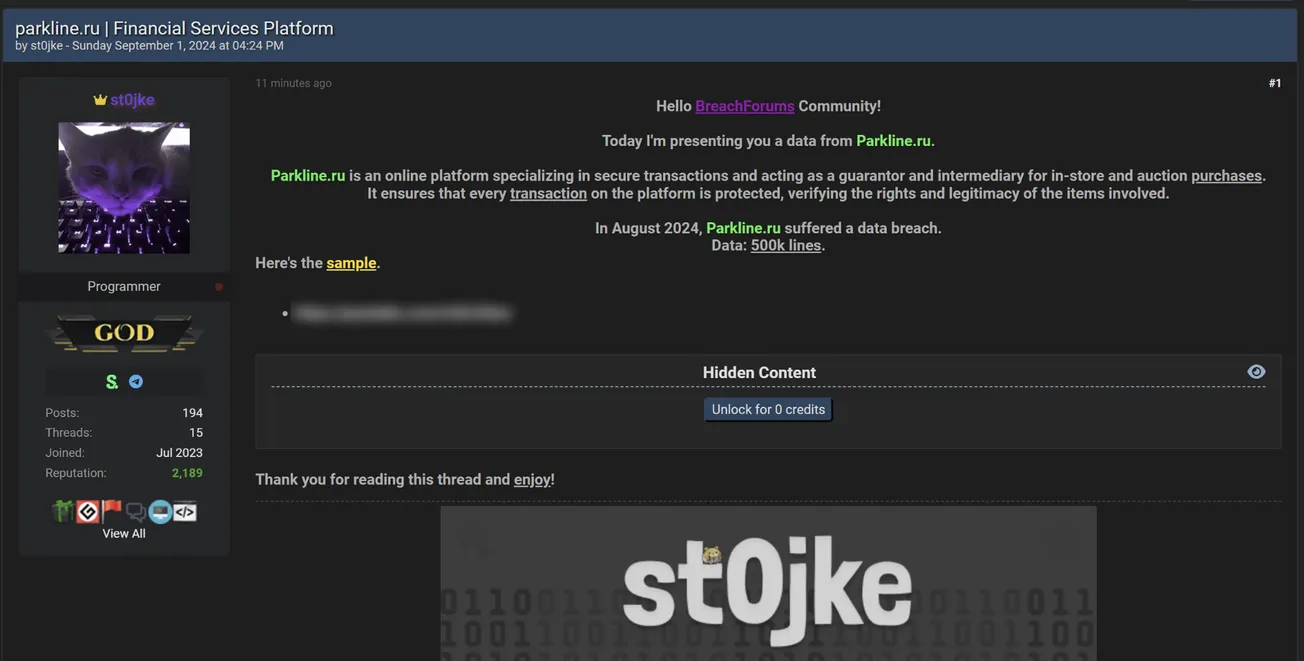Click the code brackets award badge
1304x661 pixels.
(185, 512)
